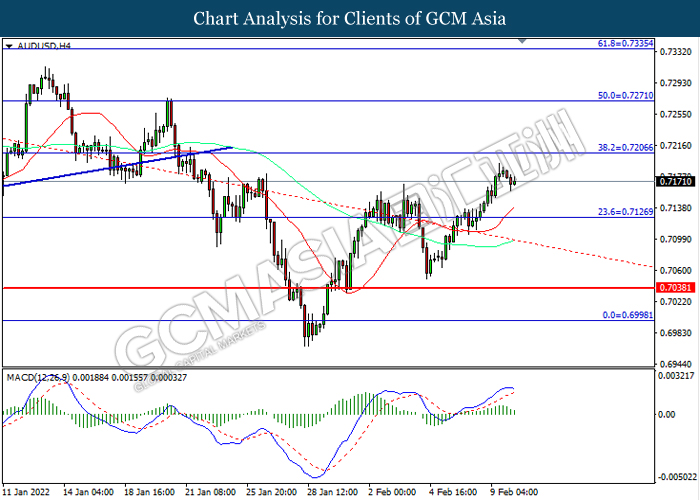Click the 0.69830 price axis value
Screen dimensions: 700x500
coord(675,333)
